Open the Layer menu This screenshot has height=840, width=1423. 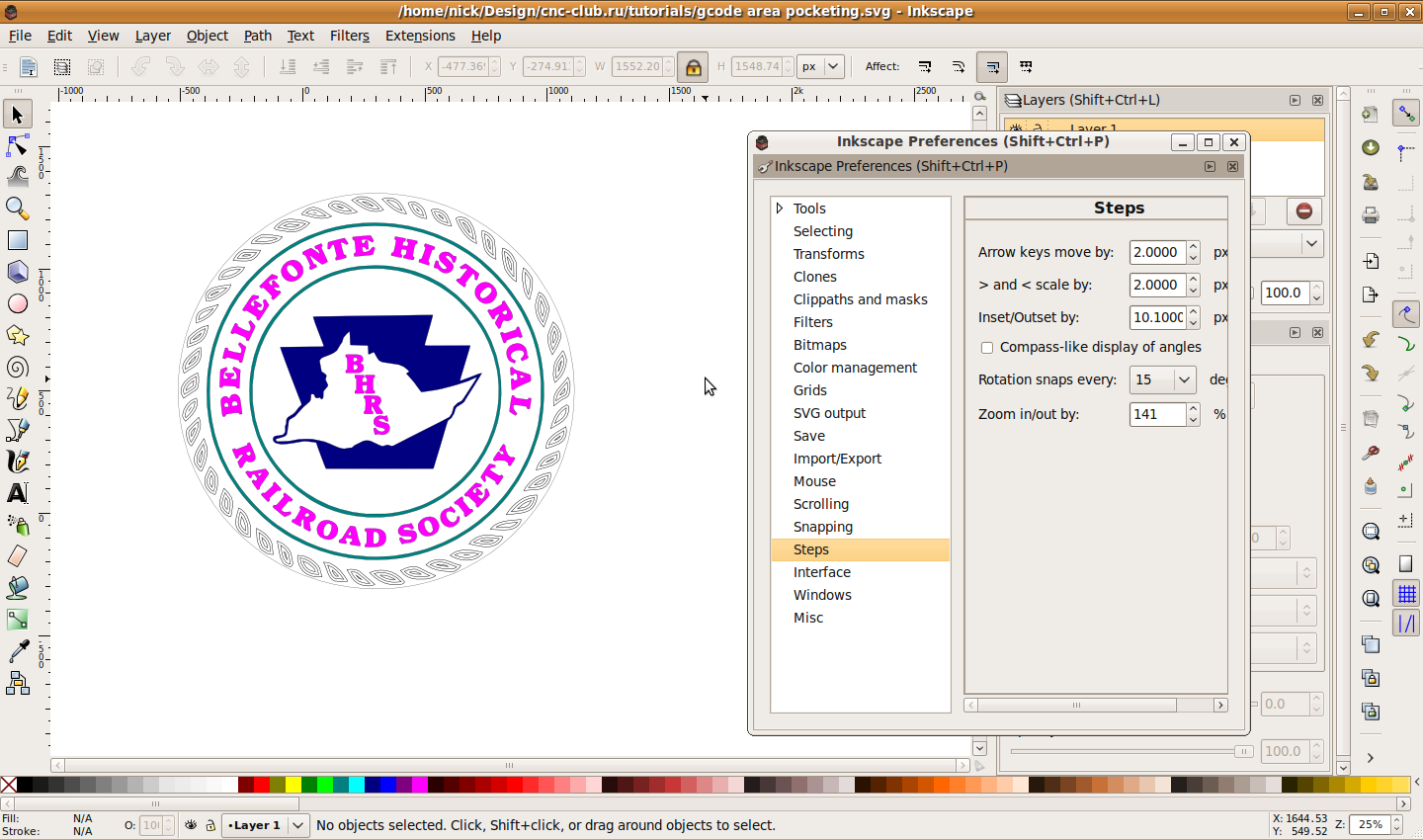[x=153, y=36]
